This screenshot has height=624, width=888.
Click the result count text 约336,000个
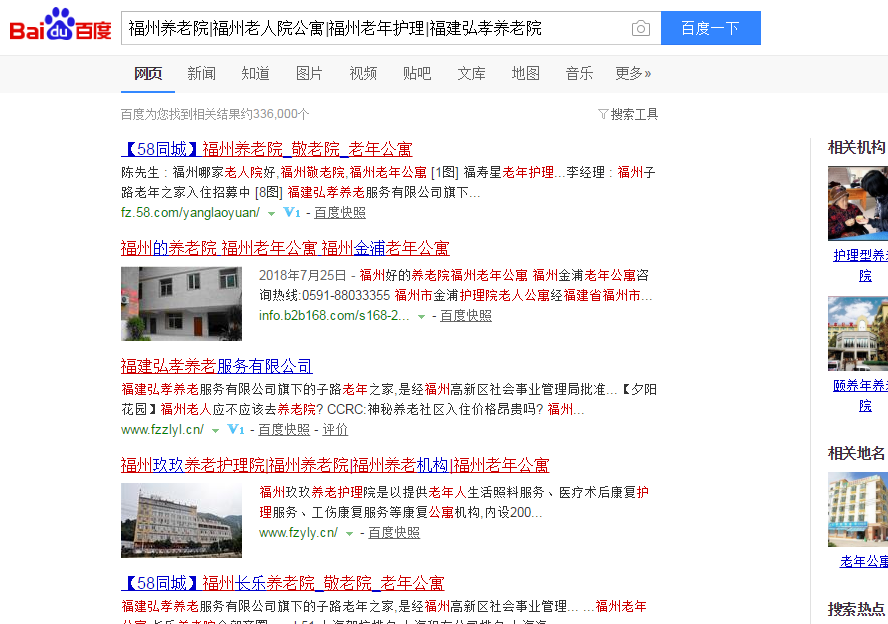[x=274, y=114]
